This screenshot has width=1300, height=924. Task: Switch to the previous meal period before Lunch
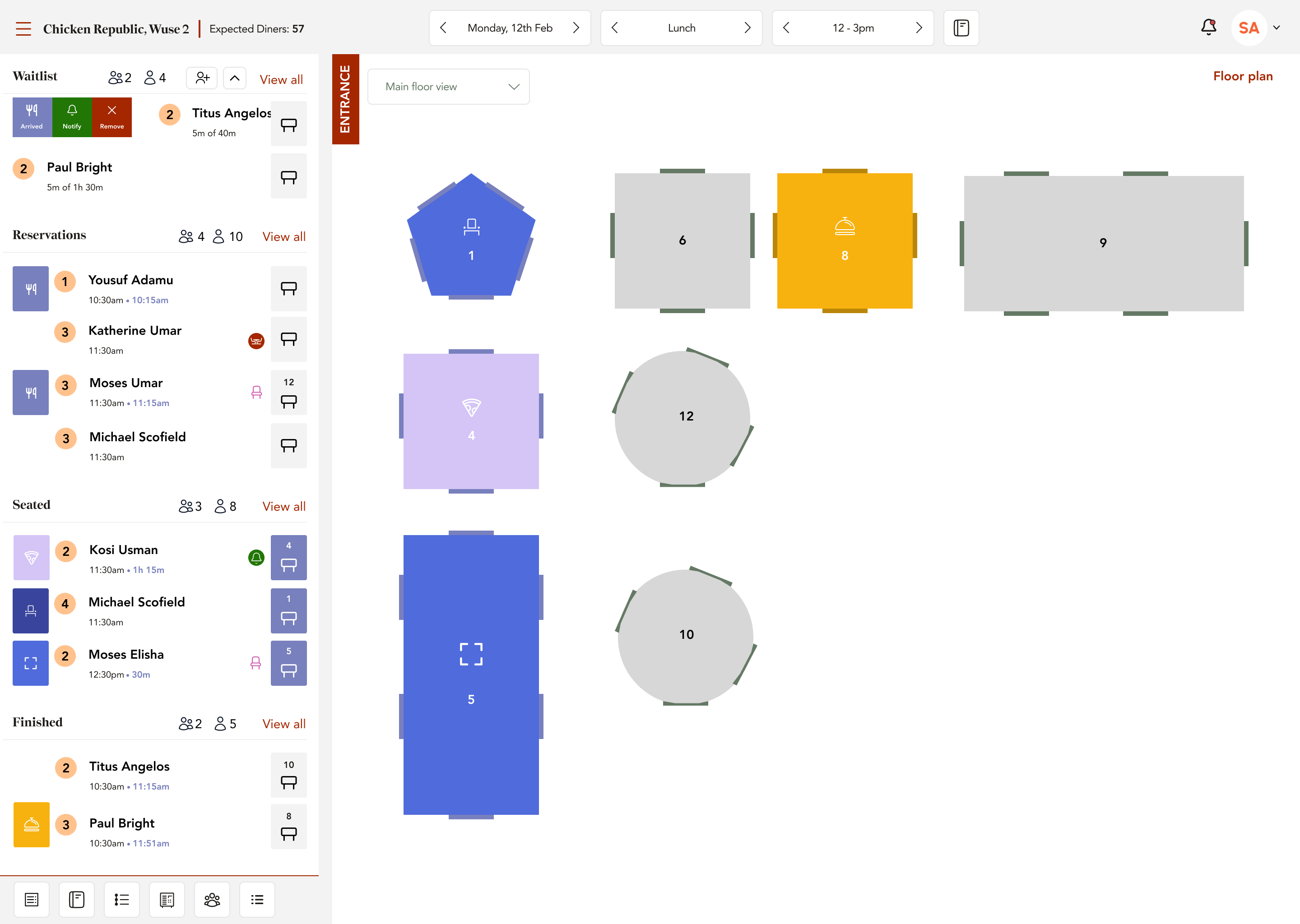615,28
